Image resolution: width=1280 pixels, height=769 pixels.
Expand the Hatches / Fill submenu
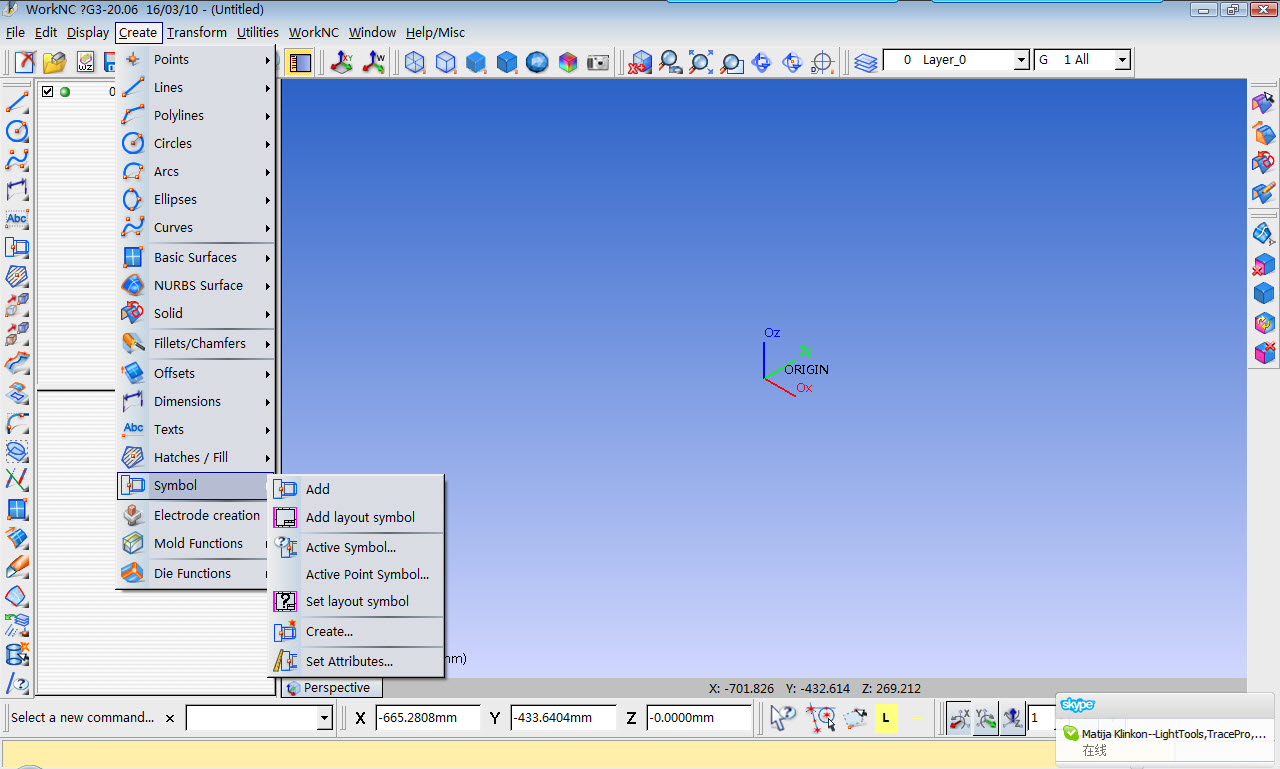tap(195, 457)
